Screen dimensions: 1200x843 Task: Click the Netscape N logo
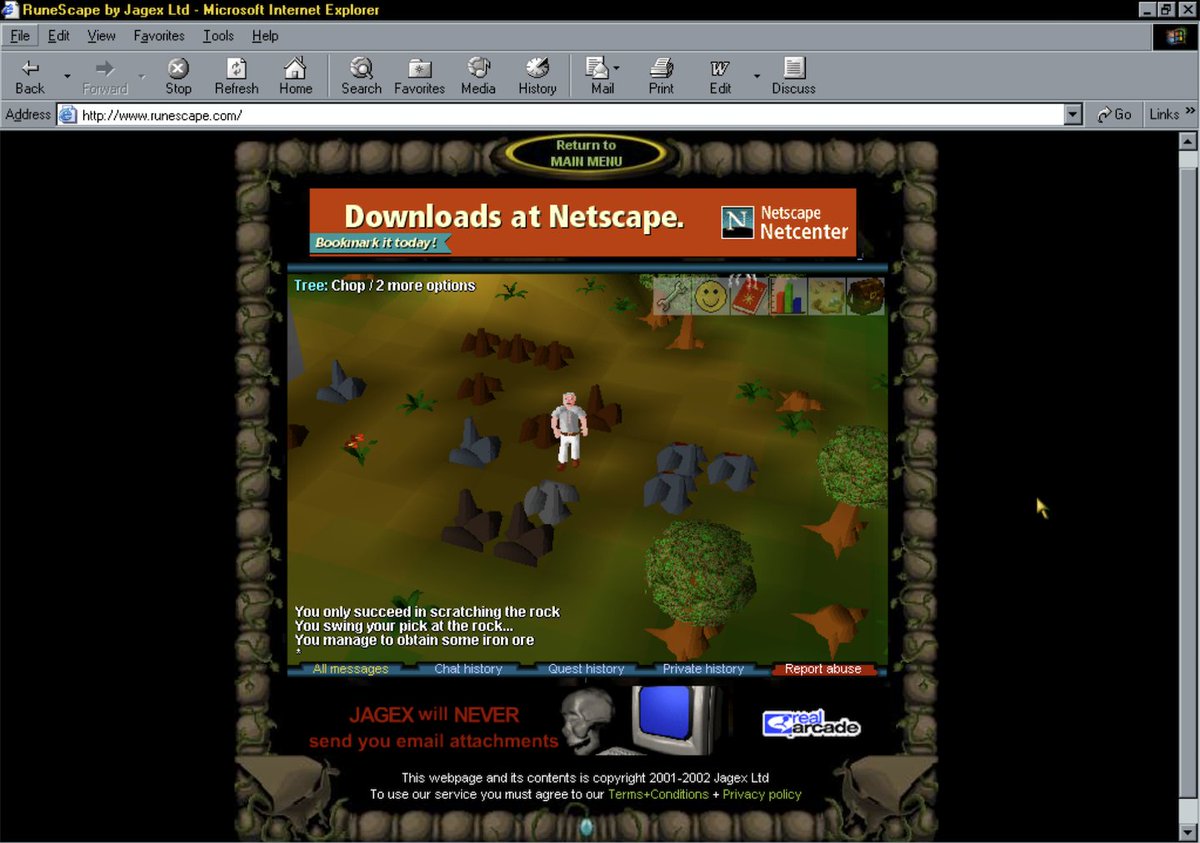tap(737, 223)
